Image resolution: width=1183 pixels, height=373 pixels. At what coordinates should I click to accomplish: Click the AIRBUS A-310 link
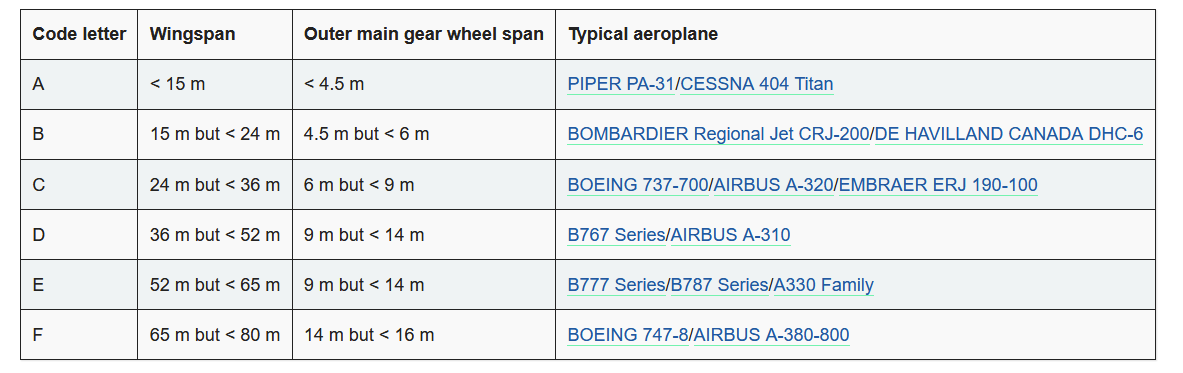(730, 235)
